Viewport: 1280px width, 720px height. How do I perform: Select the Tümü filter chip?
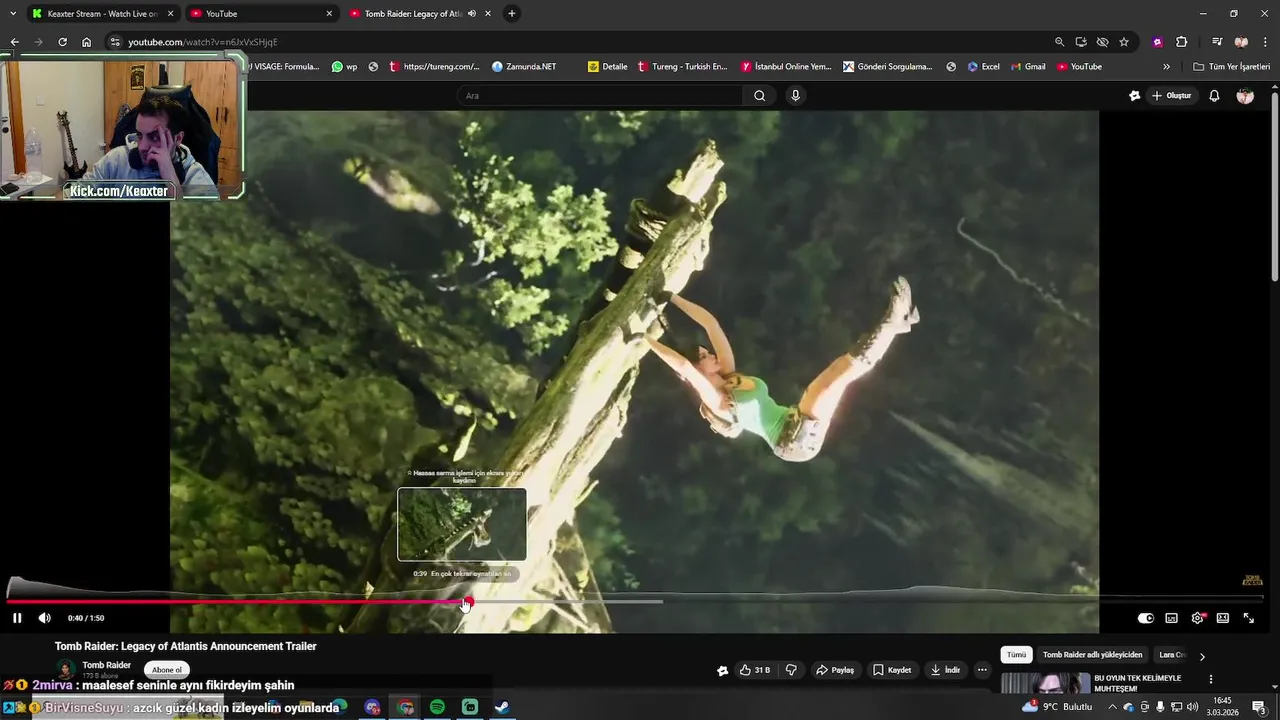tap(1016, 655)
